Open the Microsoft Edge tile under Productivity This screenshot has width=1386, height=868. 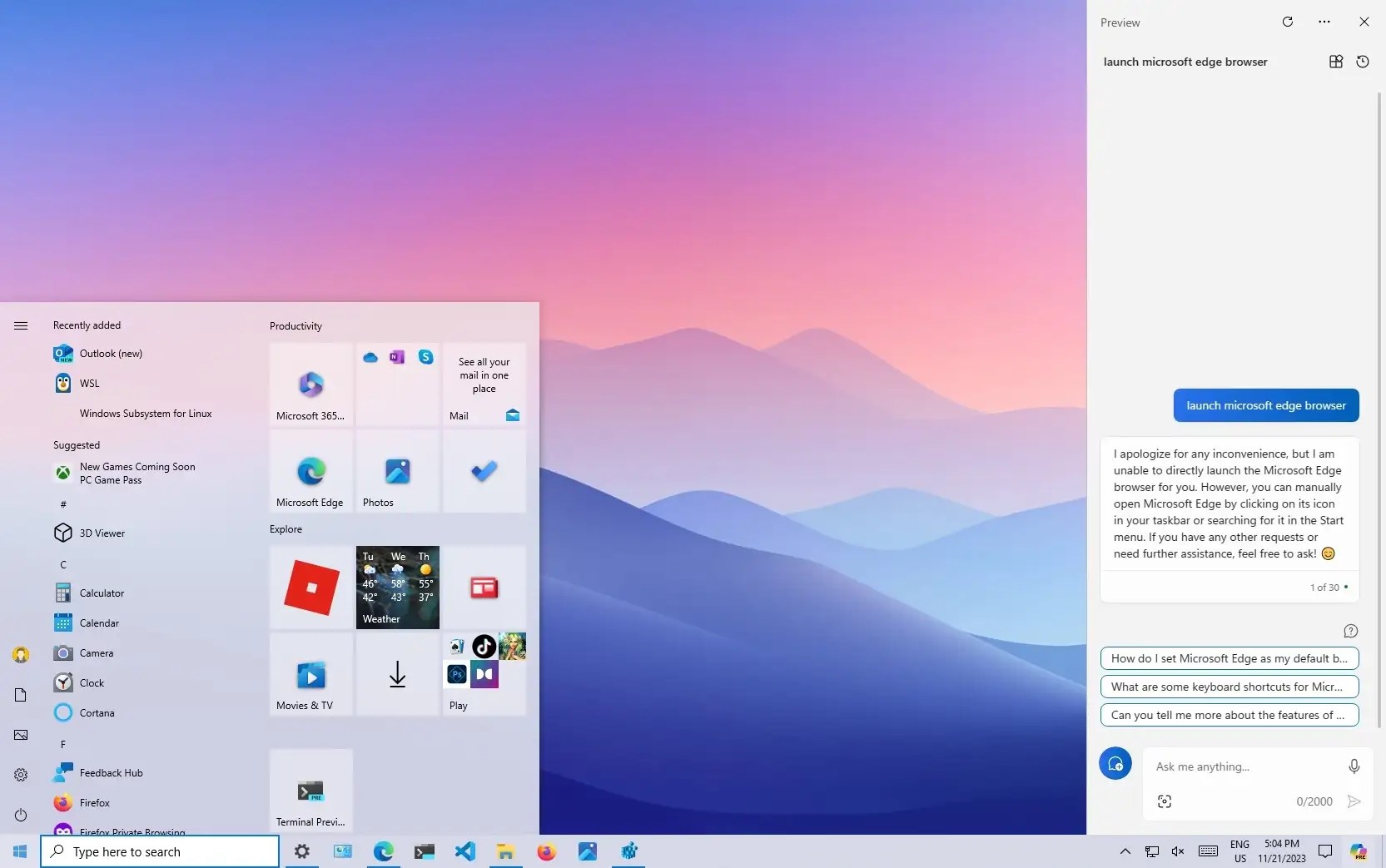[x=310, y=471]
